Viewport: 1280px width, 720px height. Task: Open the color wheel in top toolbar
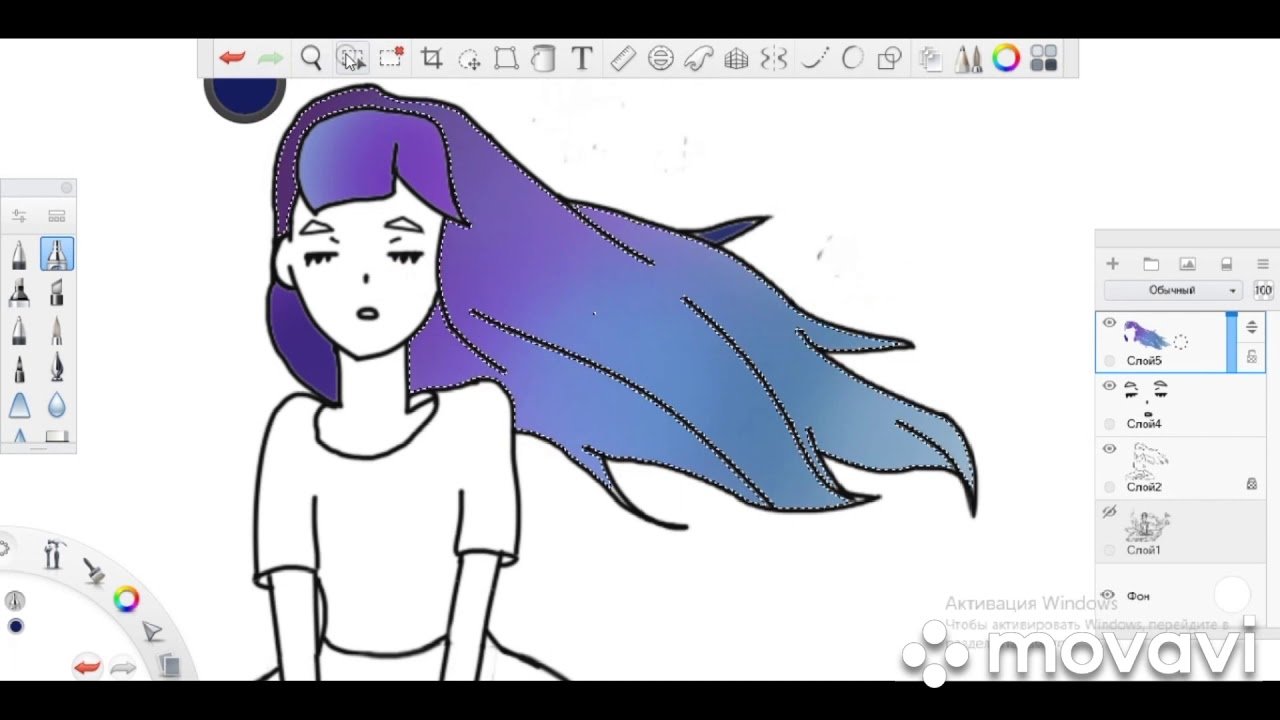pyautogui.click(x=1006, y=58)
